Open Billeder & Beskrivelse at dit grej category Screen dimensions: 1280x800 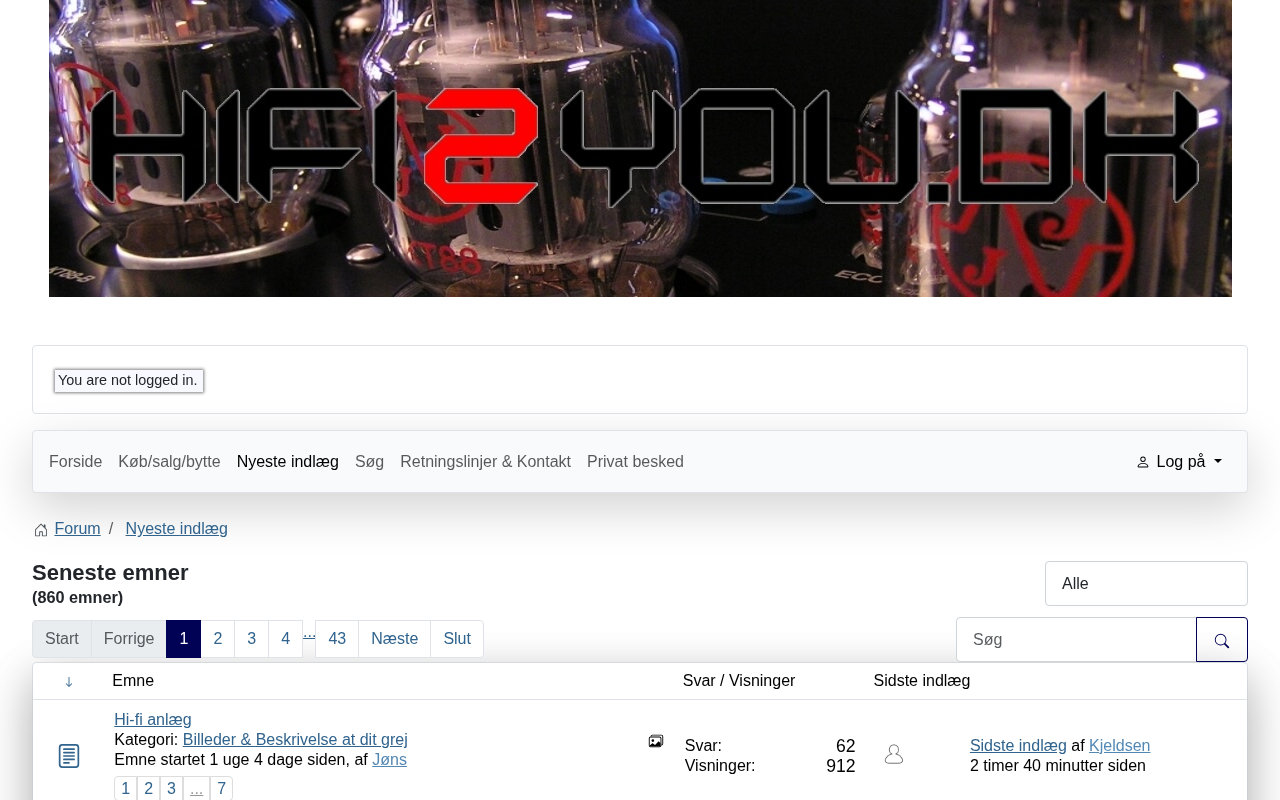pos(295,740)
